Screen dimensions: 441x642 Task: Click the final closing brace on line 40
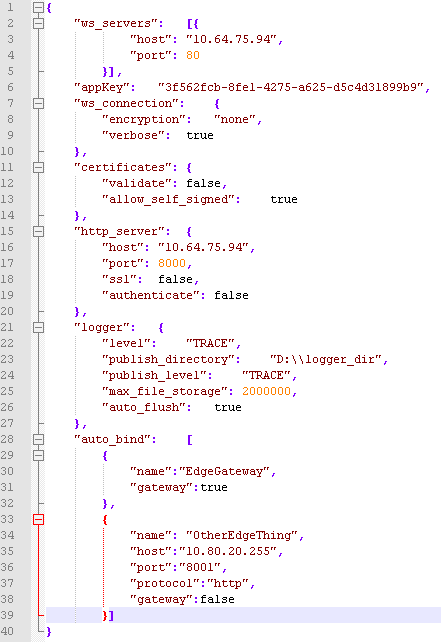pyautogui.click(x=49, y=631)
